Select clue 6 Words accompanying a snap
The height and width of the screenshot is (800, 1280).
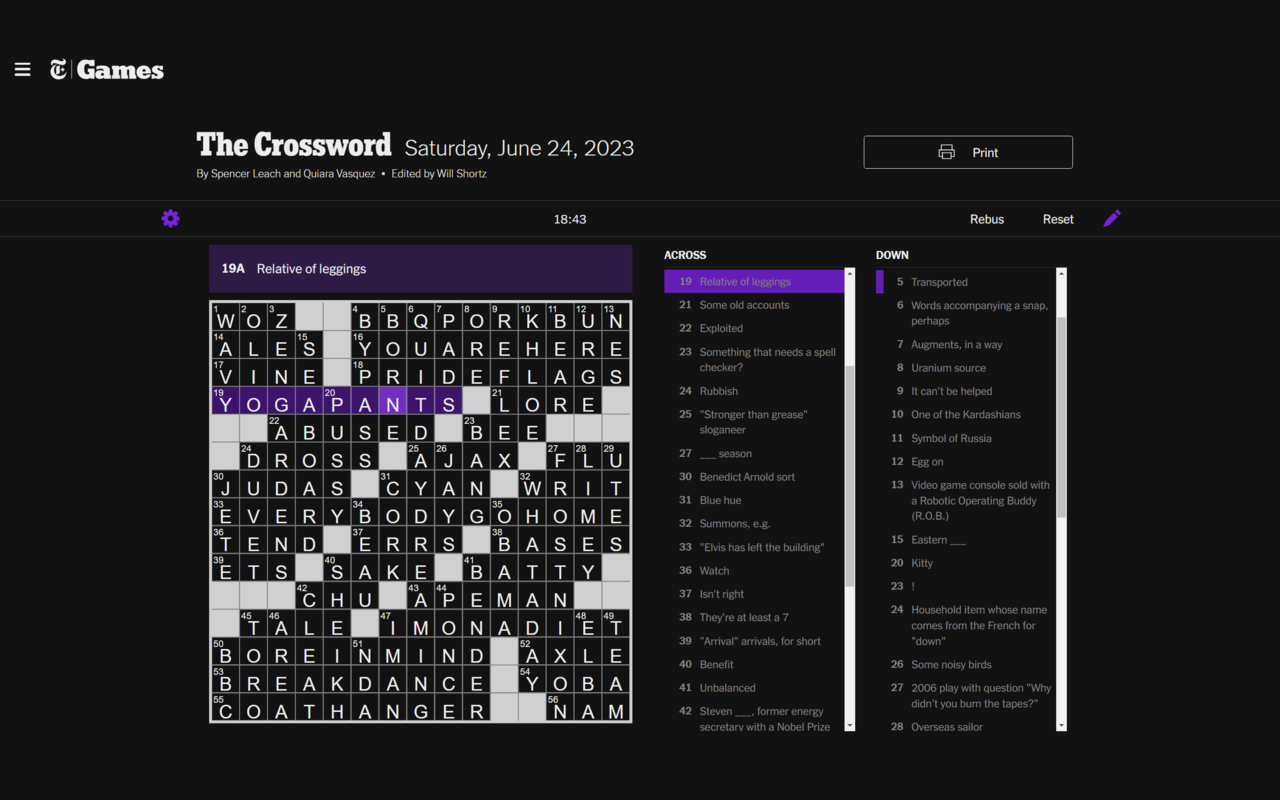pos(966,313)
